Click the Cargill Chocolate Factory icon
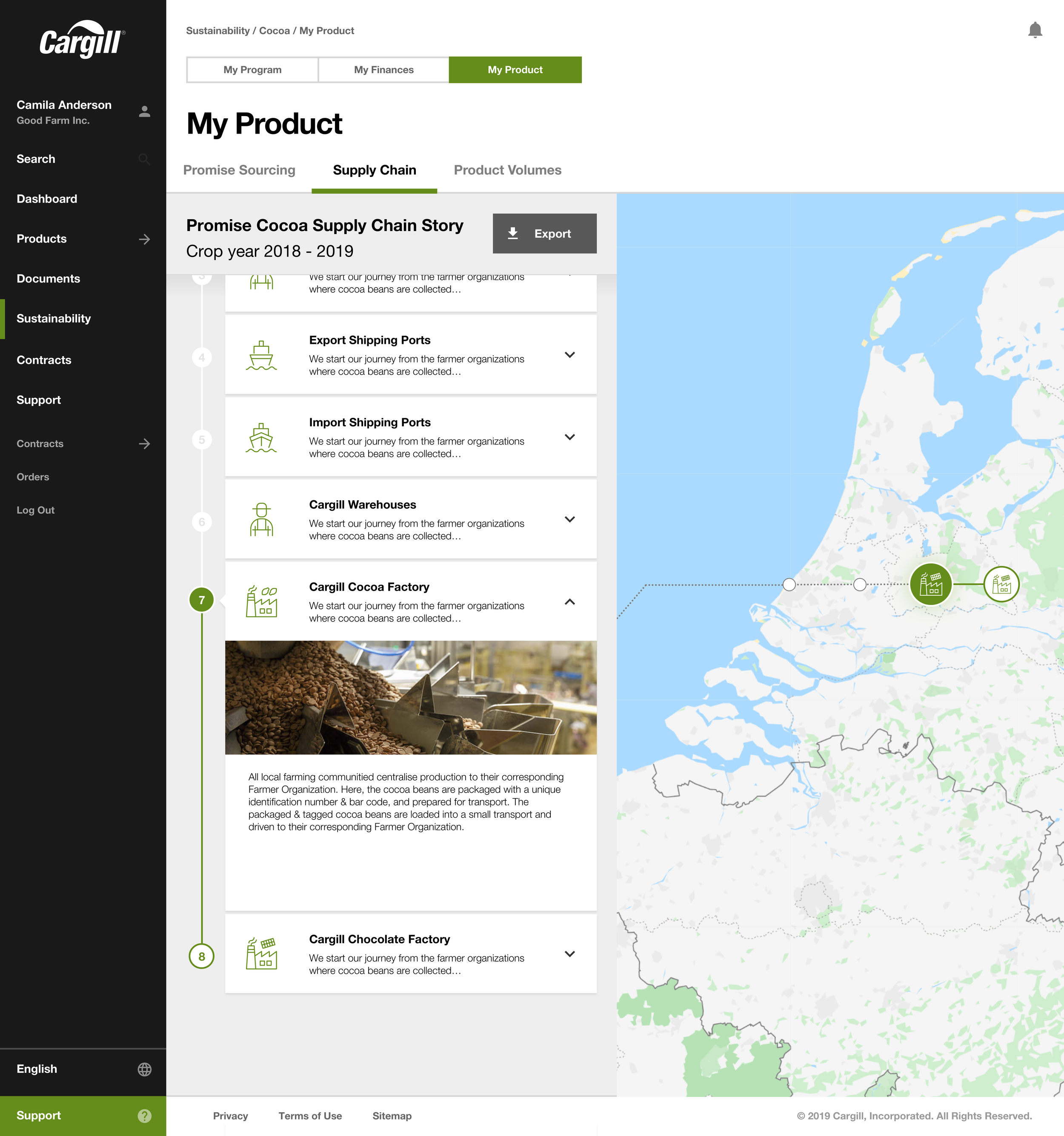 point(261,954)
